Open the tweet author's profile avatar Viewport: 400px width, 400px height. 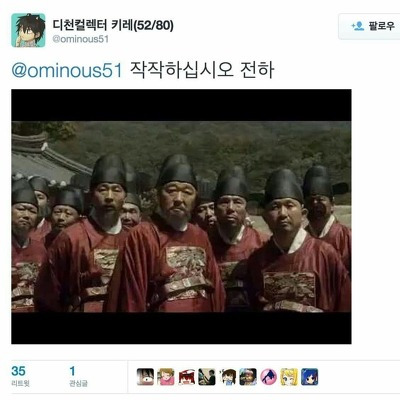click(x=28, y=30)
